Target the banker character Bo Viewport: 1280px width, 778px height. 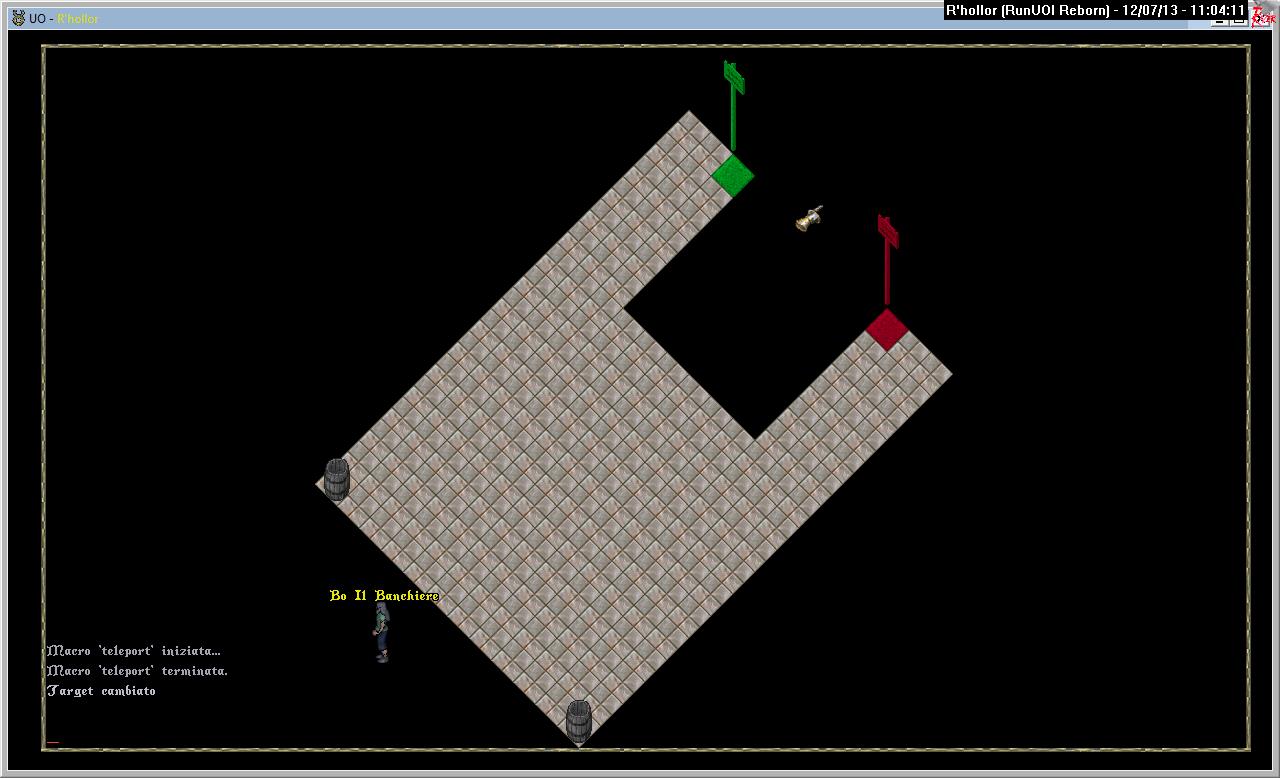click(381, 632)
